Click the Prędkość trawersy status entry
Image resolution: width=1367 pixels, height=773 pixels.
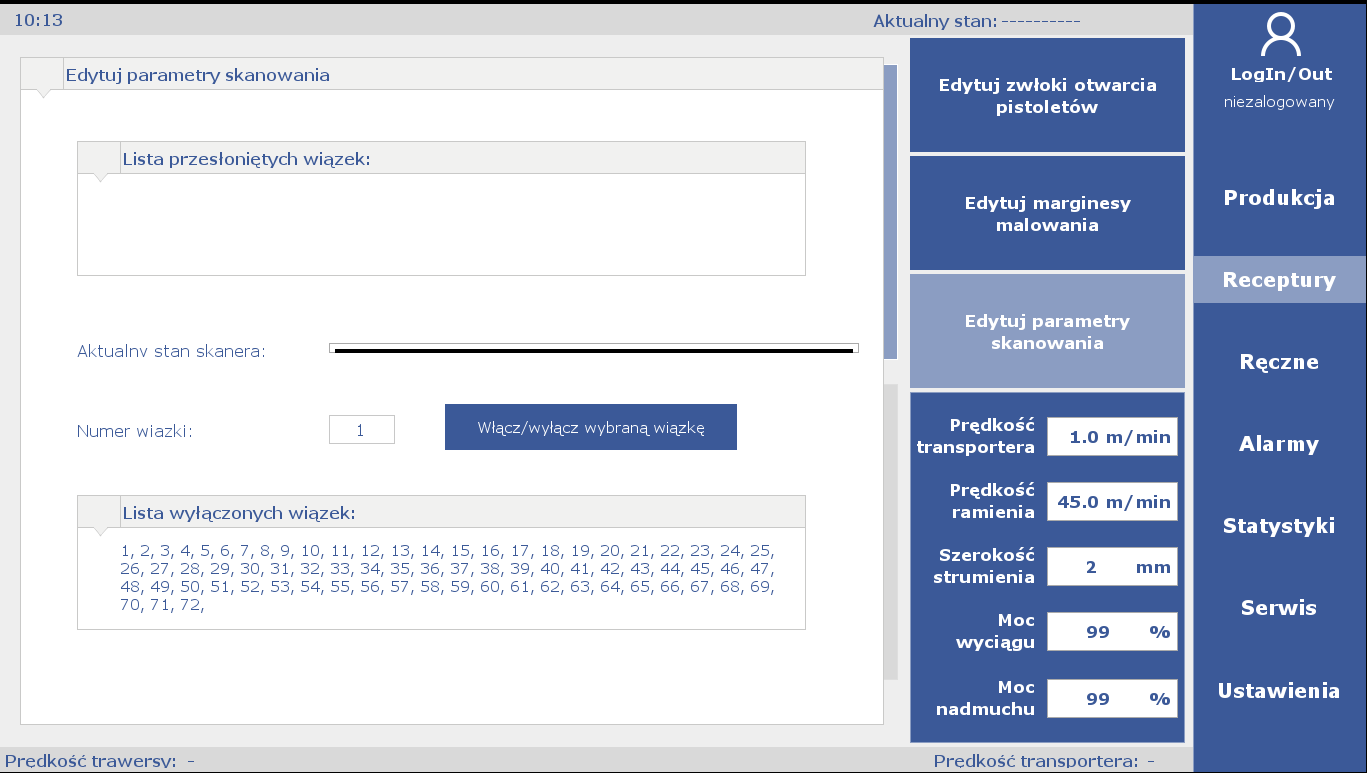pos(100,761)
